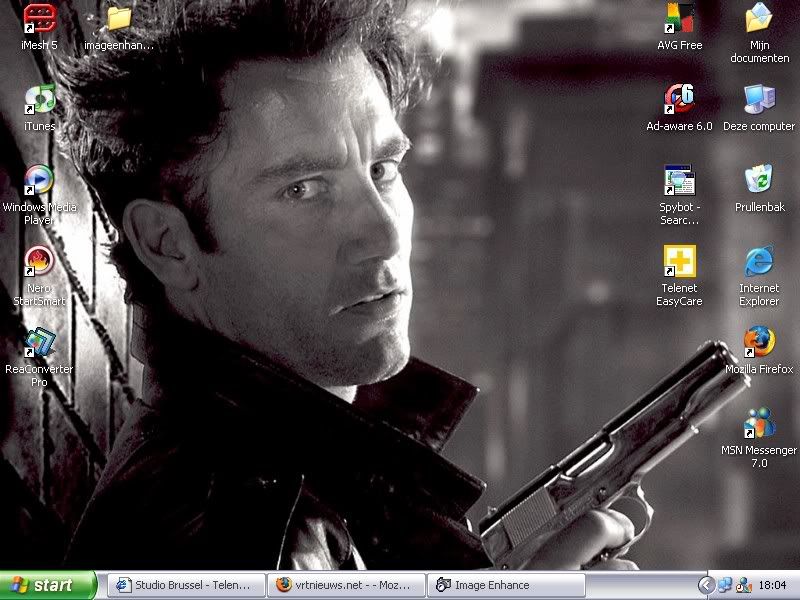
Task: Select the MSN Messenger 7.0 icon
Action: (x=759, y=423)
